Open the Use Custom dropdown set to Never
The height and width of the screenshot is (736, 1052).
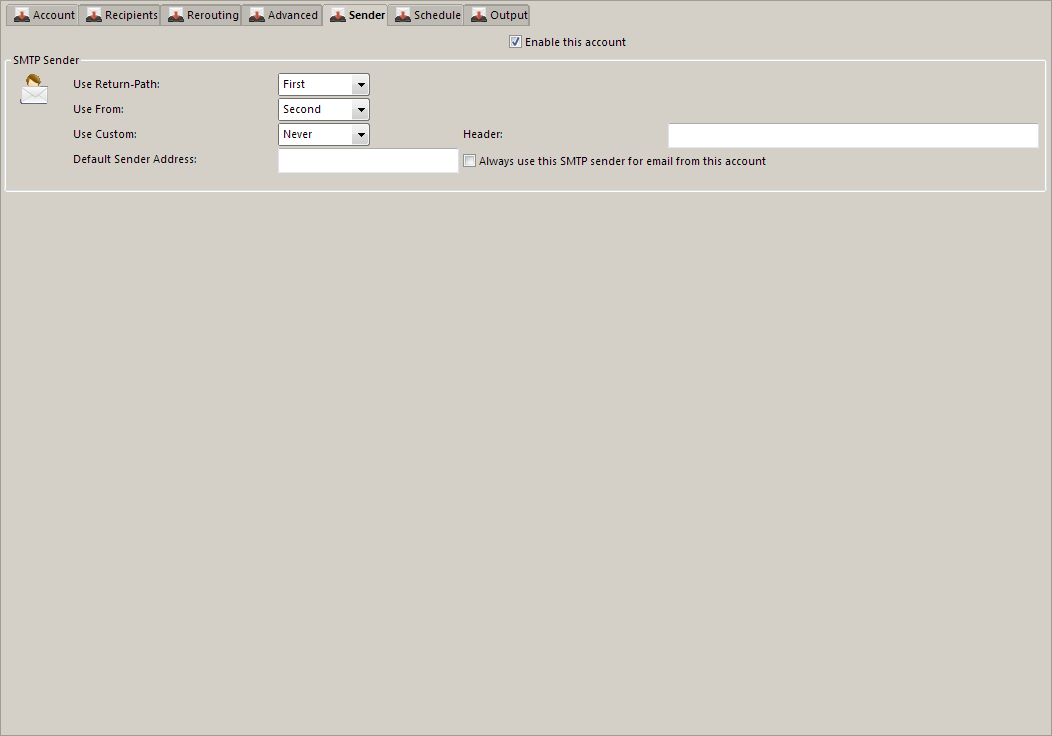[x=360, y=135]
